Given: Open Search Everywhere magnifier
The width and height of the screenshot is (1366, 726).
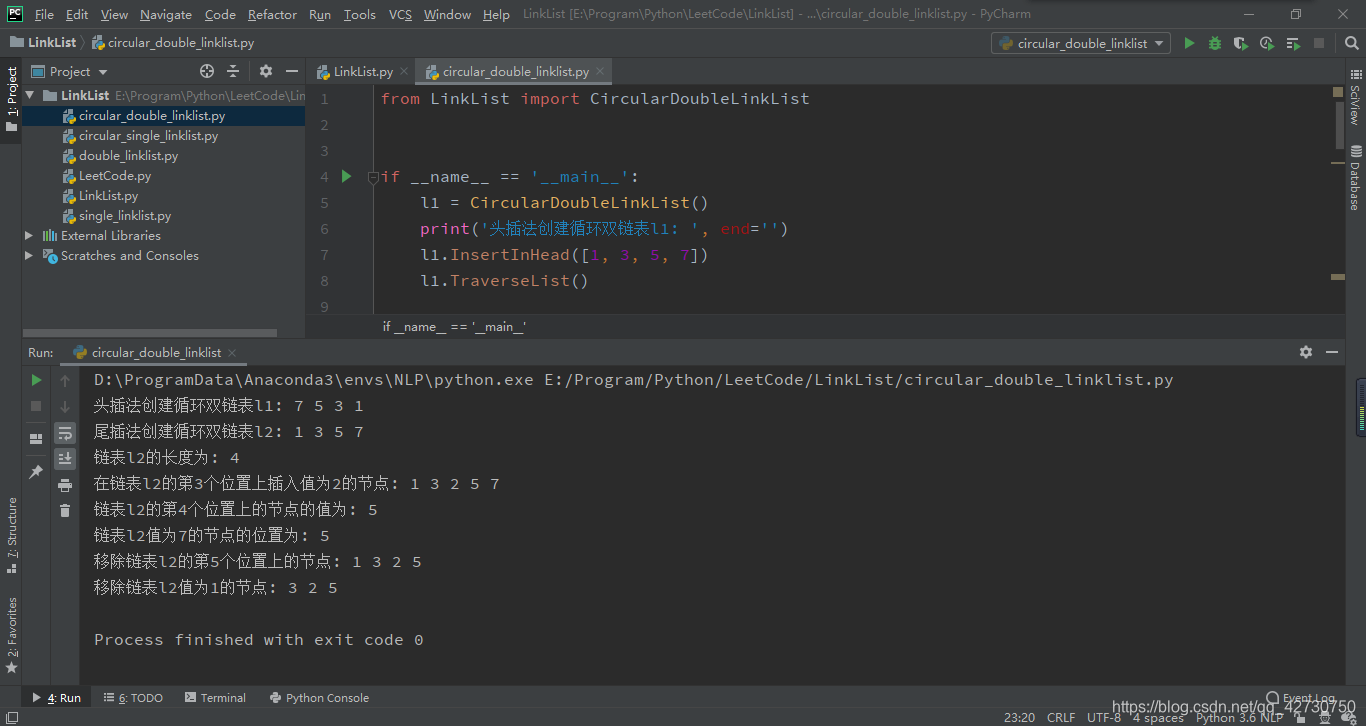Looking at the screenshot, I should 1350,43.
